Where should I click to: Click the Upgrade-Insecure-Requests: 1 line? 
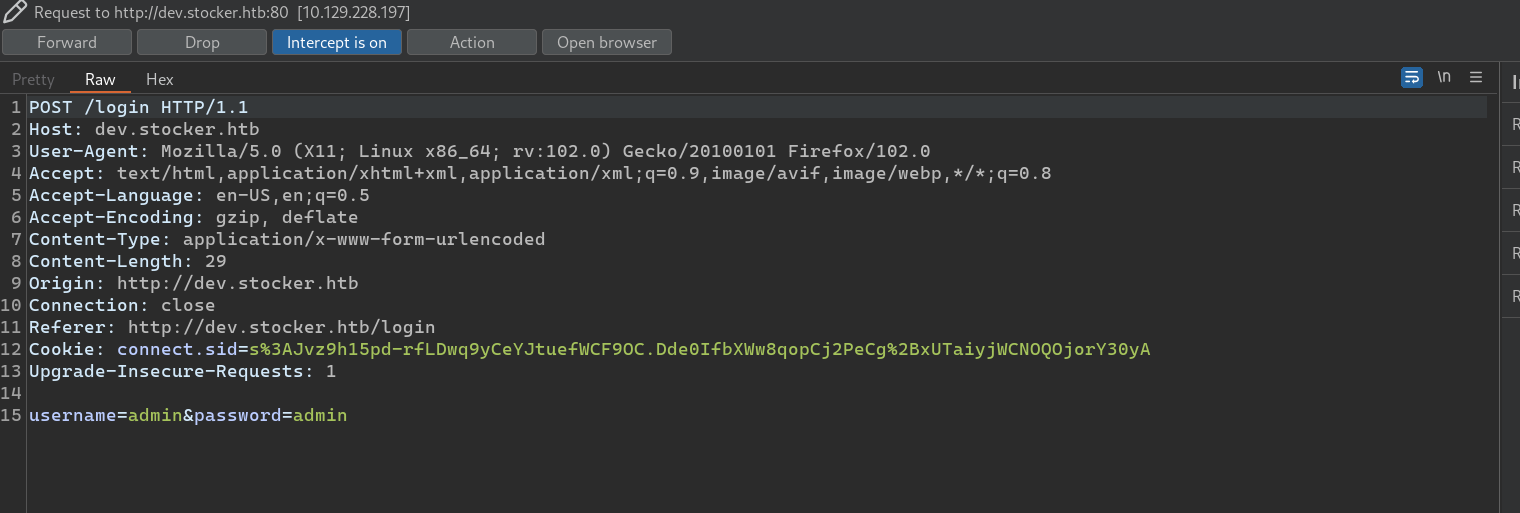[182, 371]
